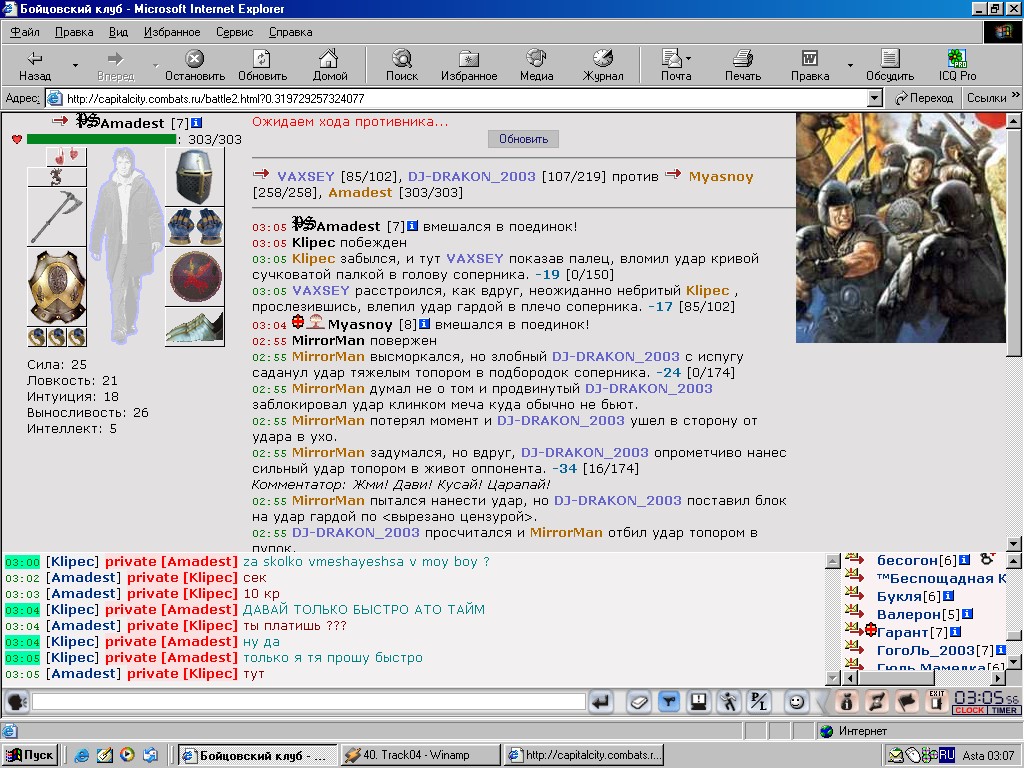
Task: Send chat message with enter arrow icon
Action: click(601, 703)
